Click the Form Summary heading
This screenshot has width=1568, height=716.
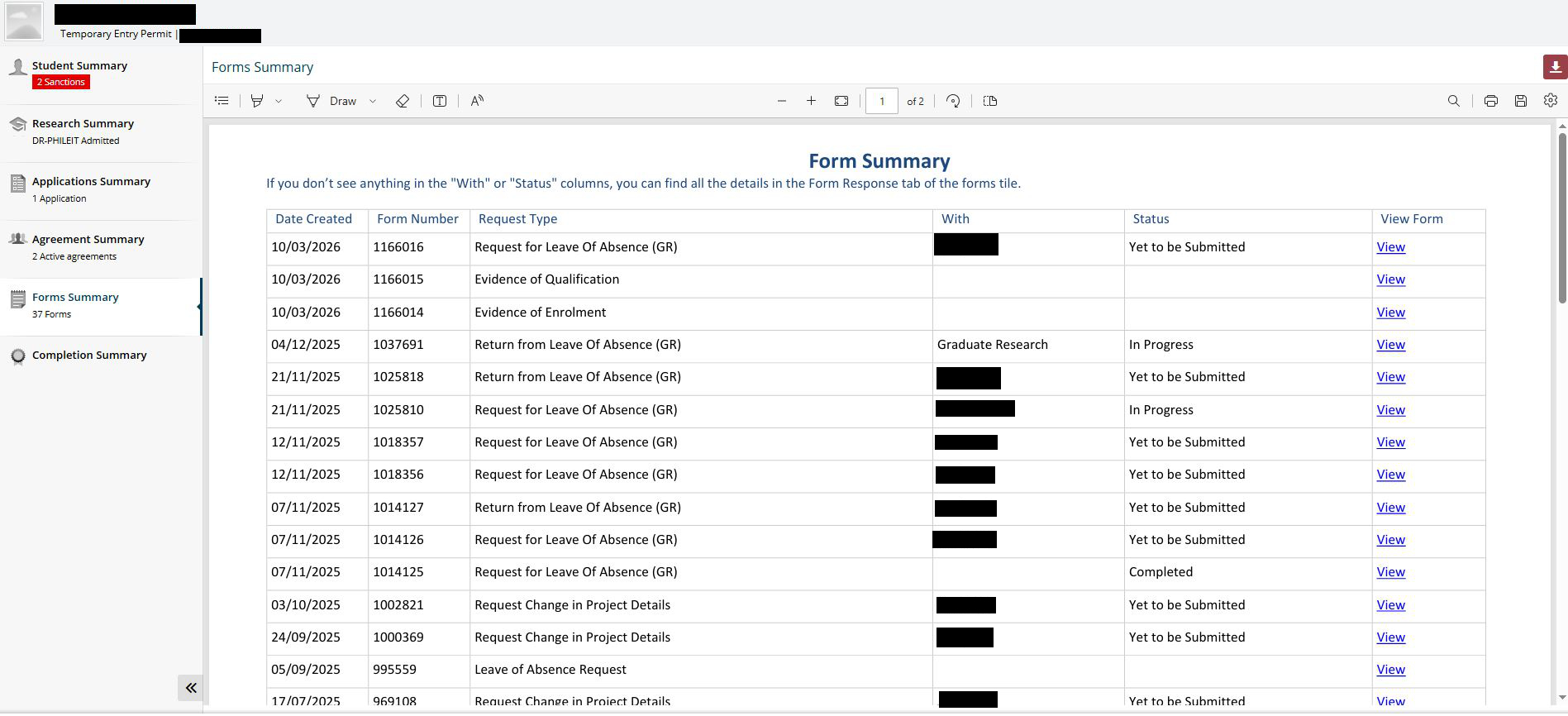tap(879, 161)
